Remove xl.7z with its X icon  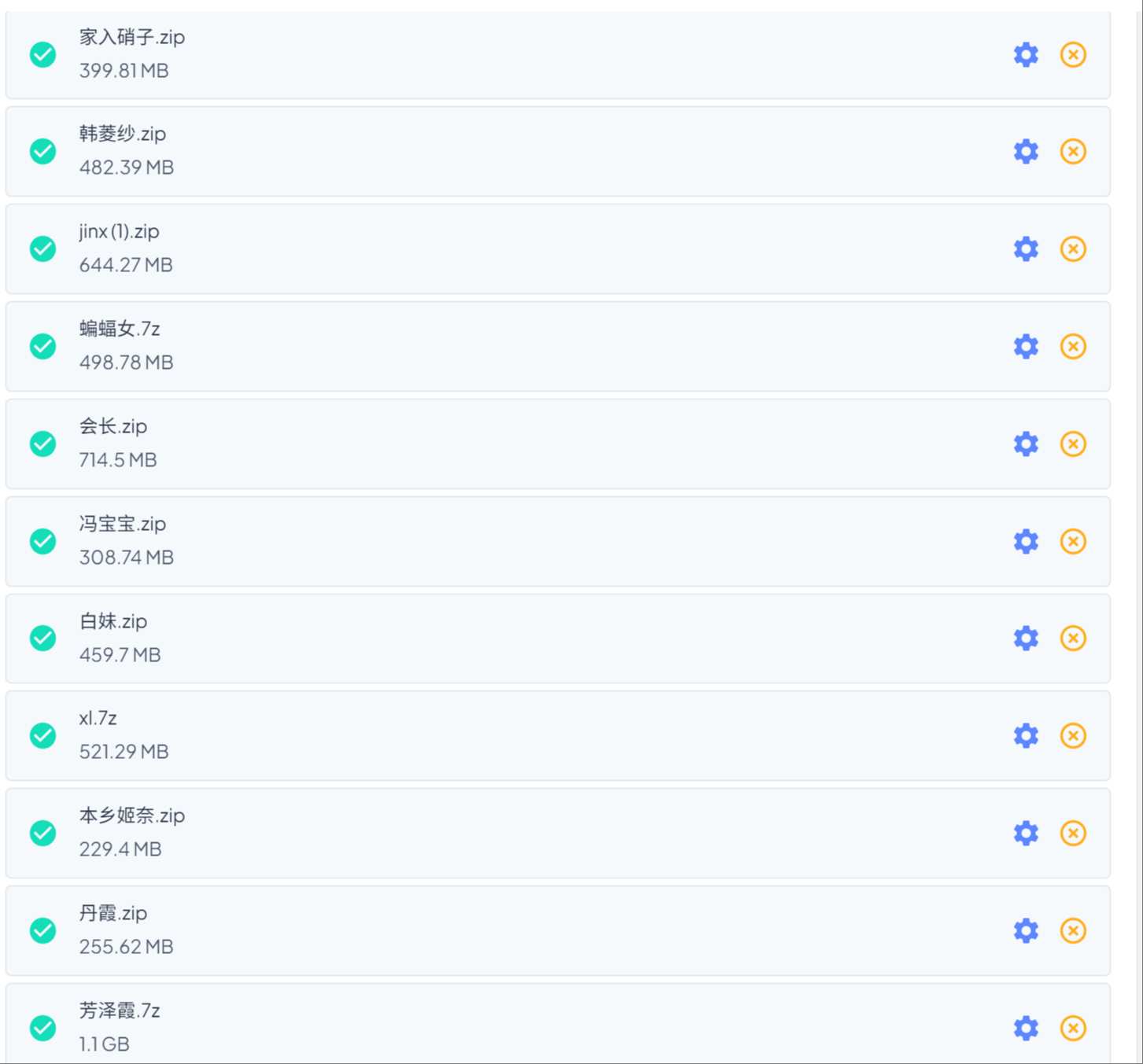(x=1073, y=735)
